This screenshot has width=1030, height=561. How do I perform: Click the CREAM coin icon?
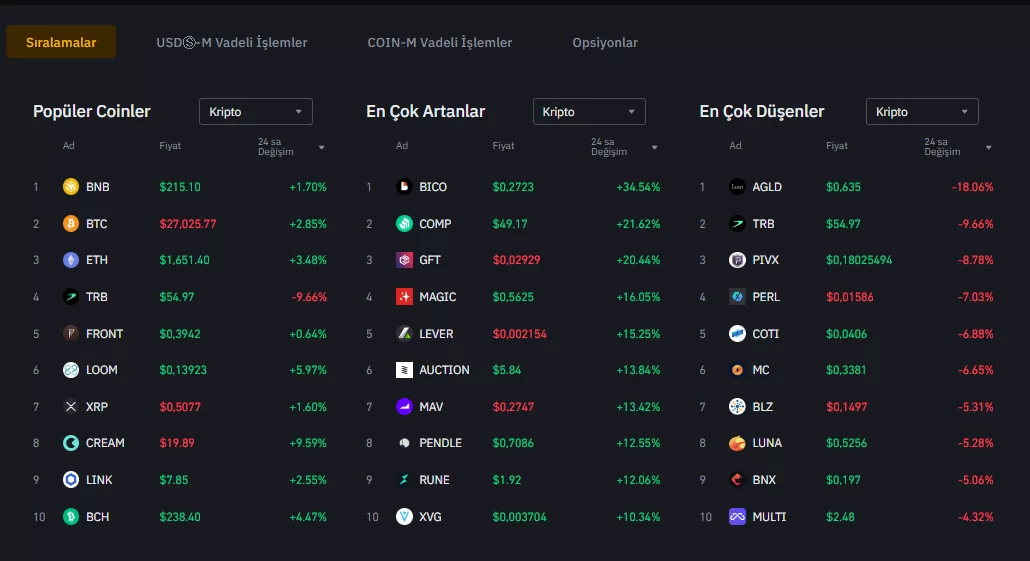71,443
